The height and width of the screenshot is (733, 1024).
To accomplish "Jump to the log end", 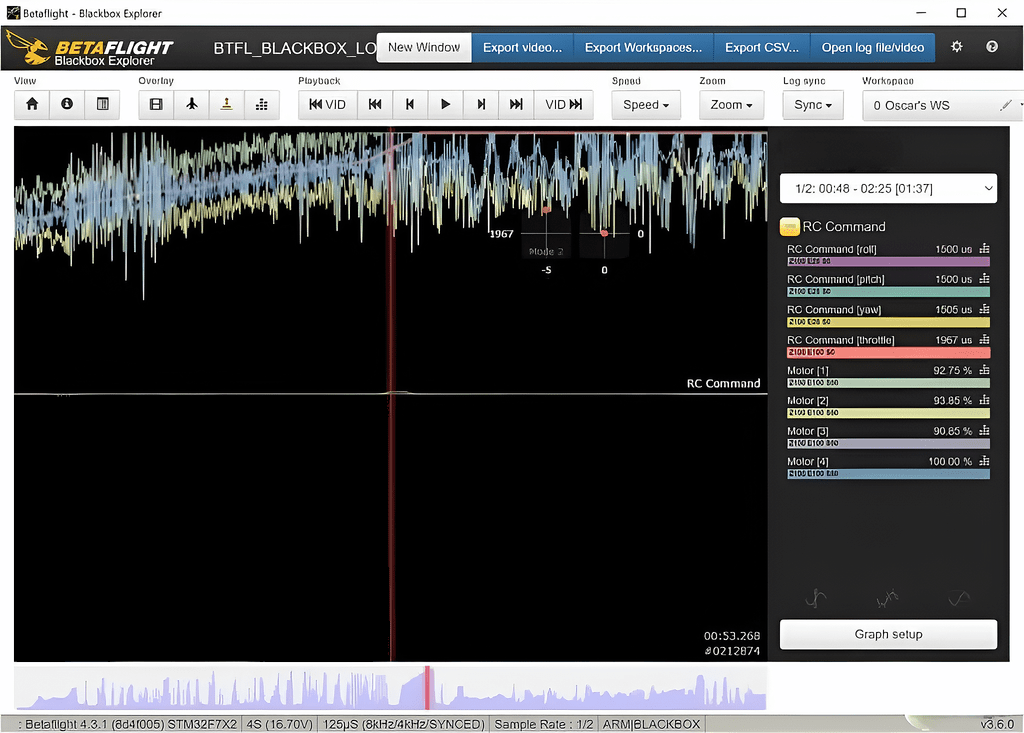I will [x=516, y=105].
